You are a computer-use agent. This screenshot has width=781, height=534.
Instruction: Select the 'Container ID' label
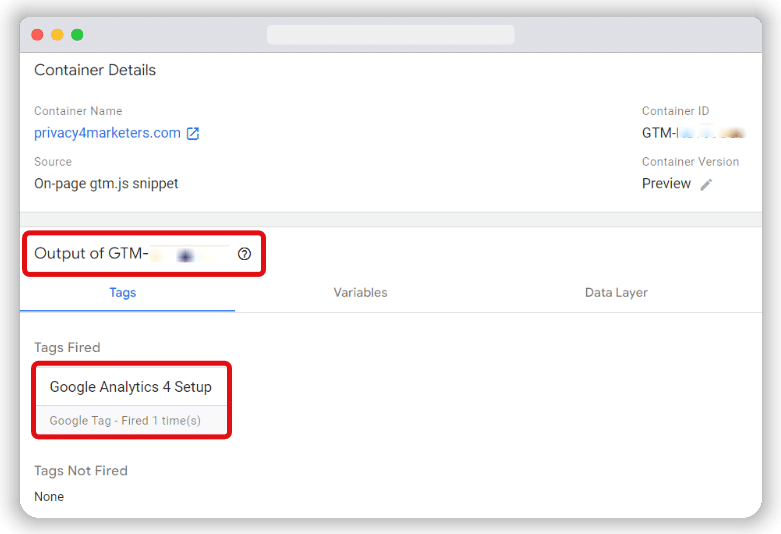675,111
